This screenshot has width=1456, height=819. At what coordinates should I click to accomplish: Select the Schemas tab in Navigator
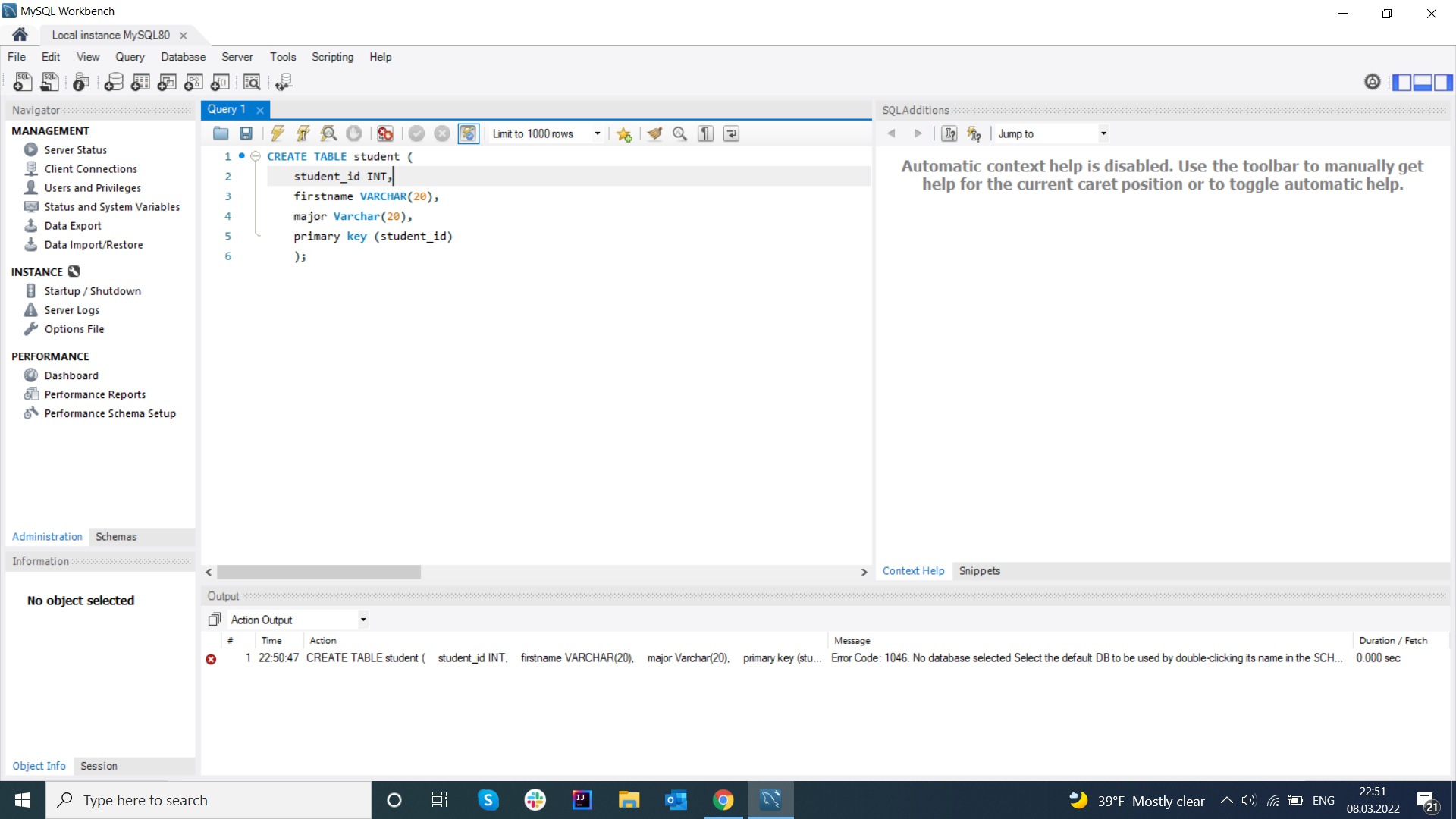[x=115, y=537]
